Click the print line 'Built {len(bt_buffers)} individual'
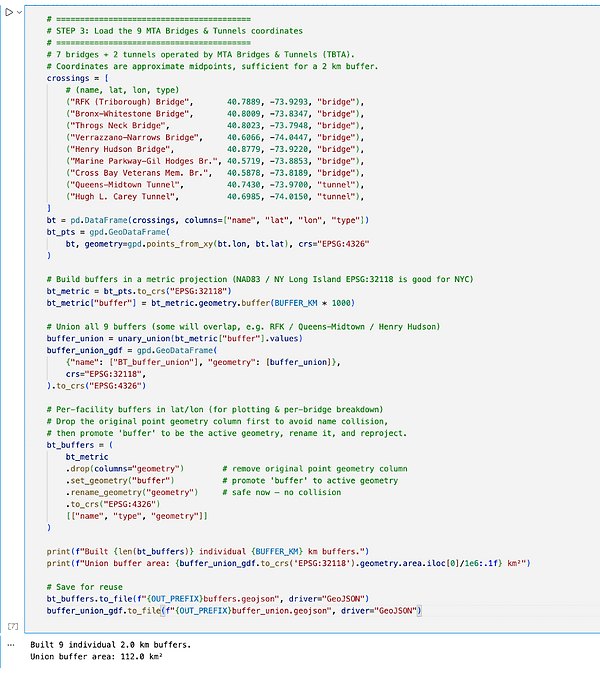 [208, 551]
